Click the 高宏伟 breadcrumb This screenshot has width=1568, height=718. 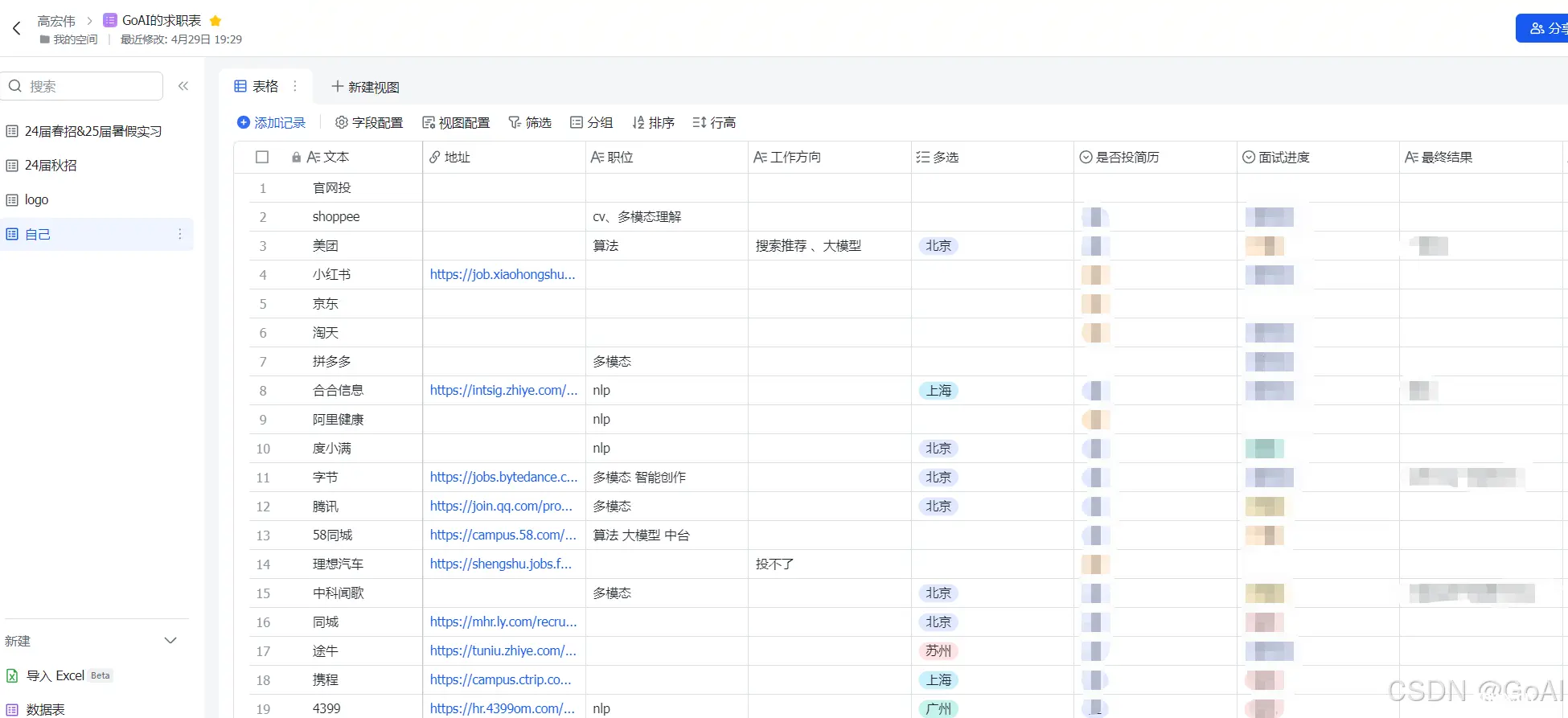point(56,21)
